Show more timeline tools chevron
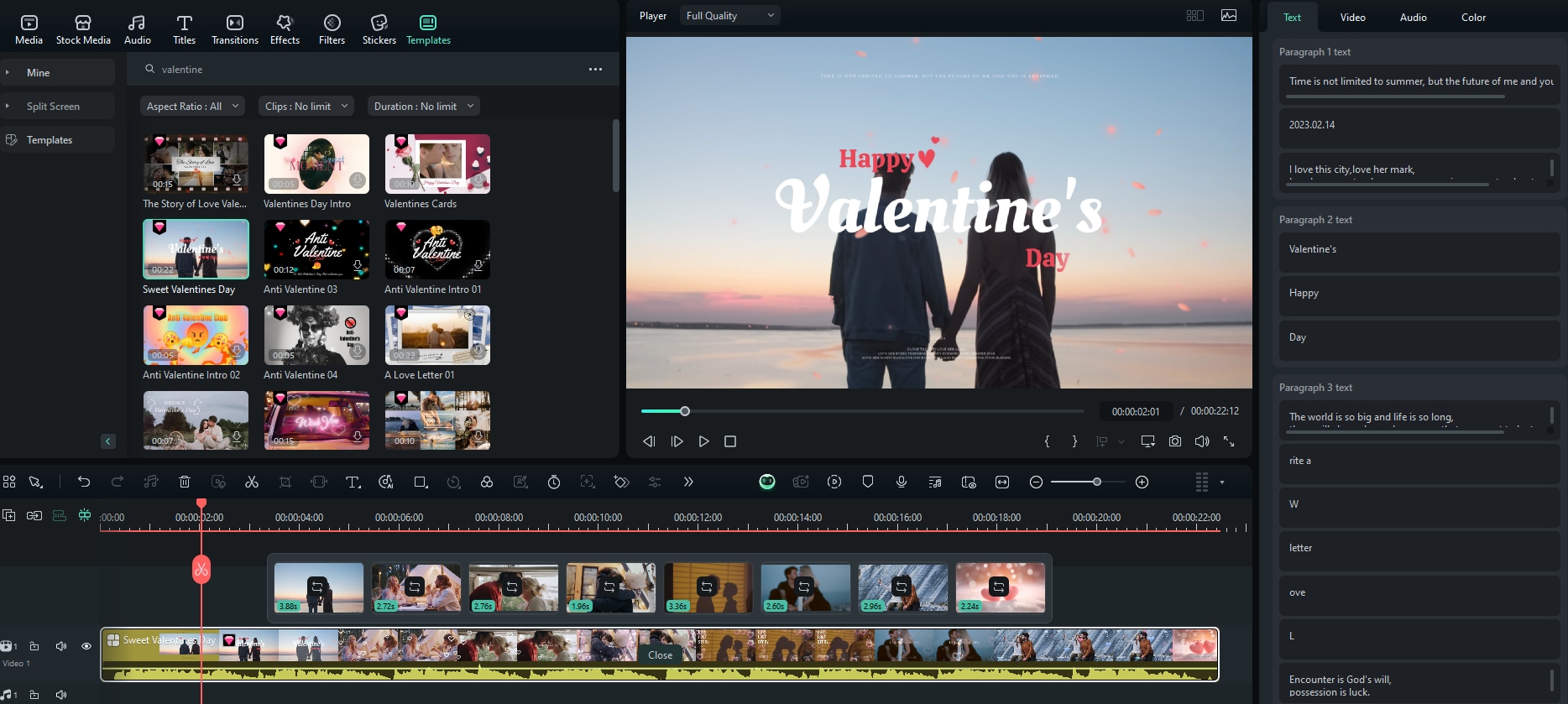 [688, 482]
